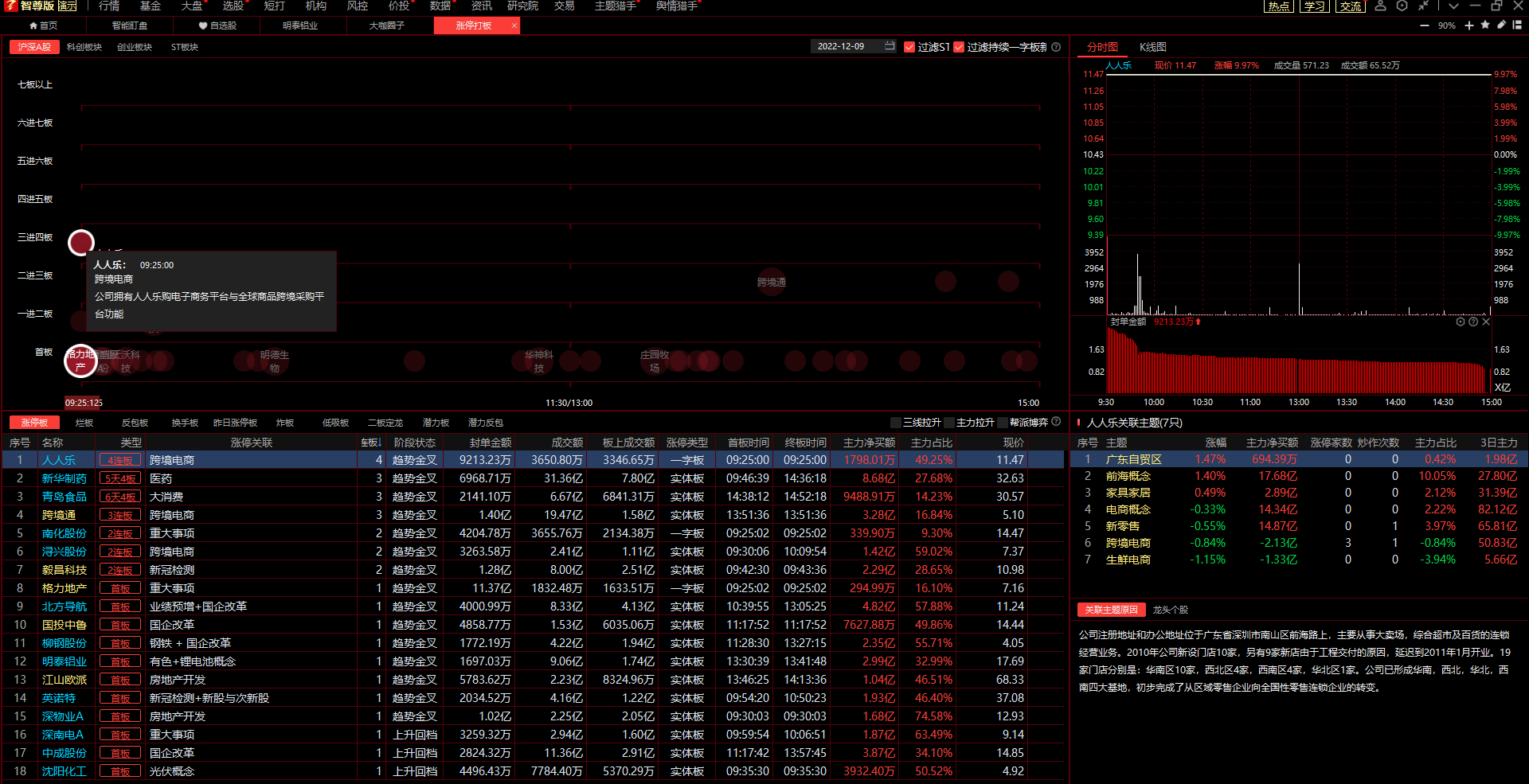Enable the 主力拉升 checkbox
The image size is (1529, 784).
949,423
